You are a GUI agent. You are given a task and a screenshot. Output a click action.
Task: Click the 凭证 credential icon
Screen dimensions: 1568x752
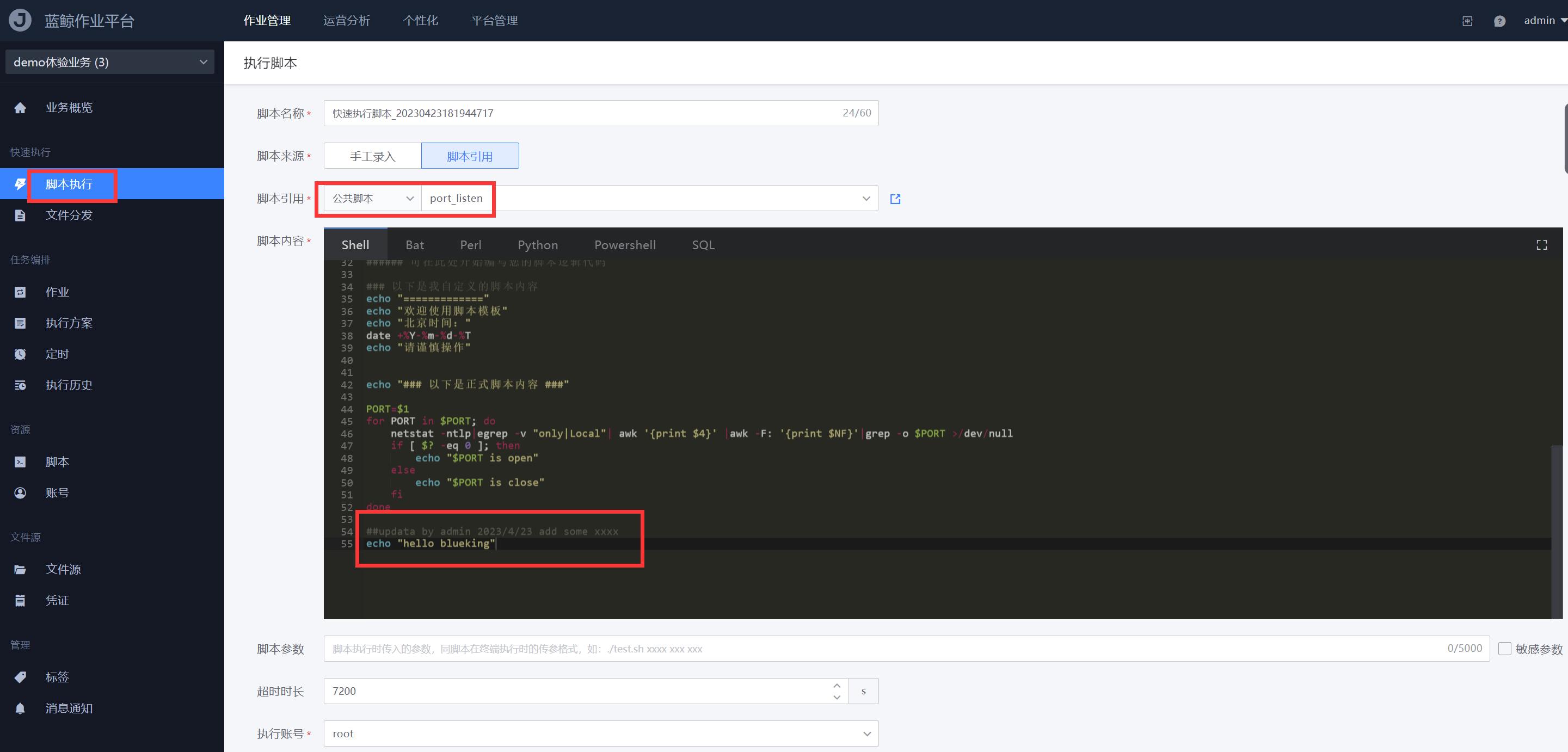tap(20, 601)
